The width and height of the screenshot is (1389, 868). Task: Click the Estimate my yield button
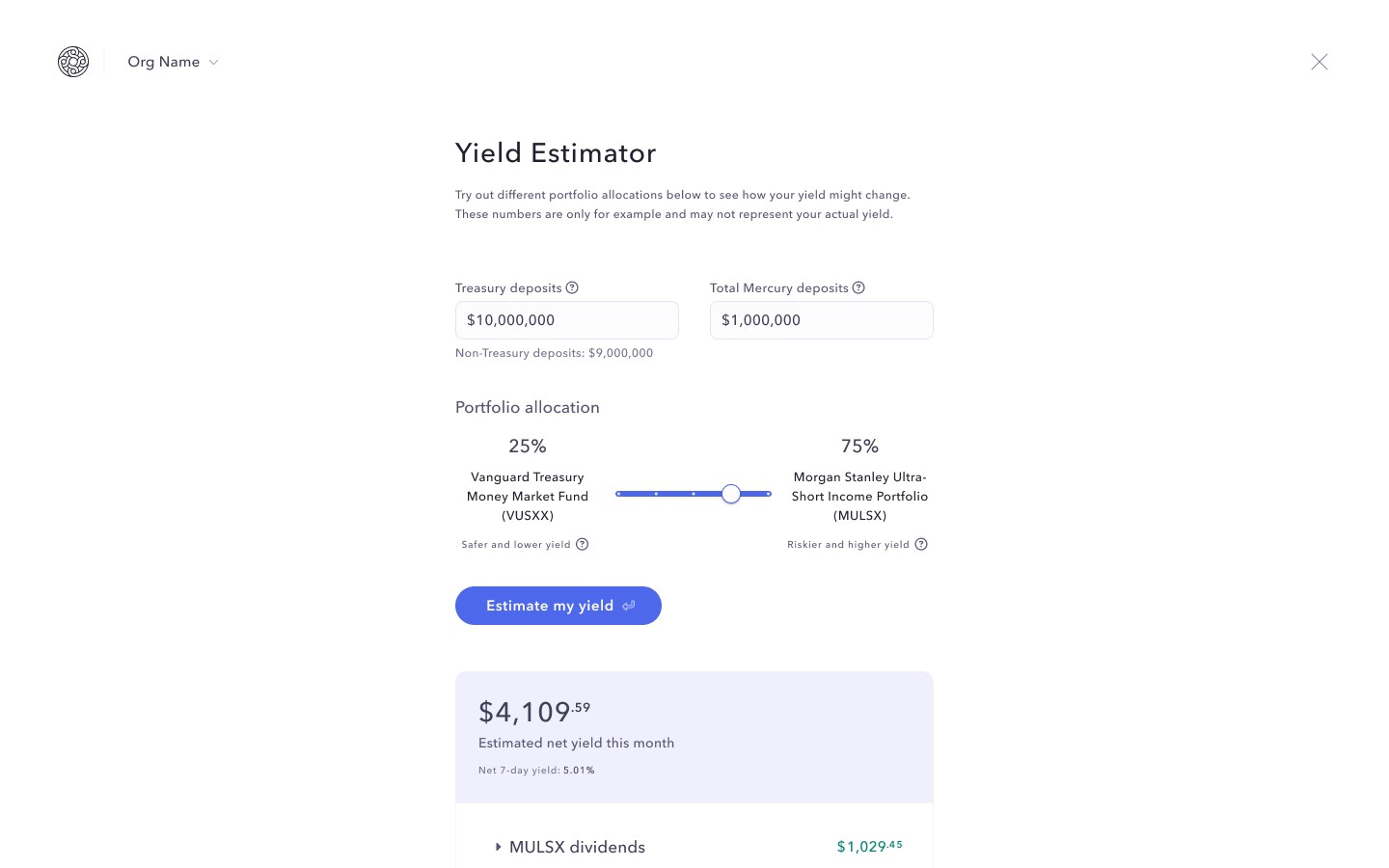[558, 606]
